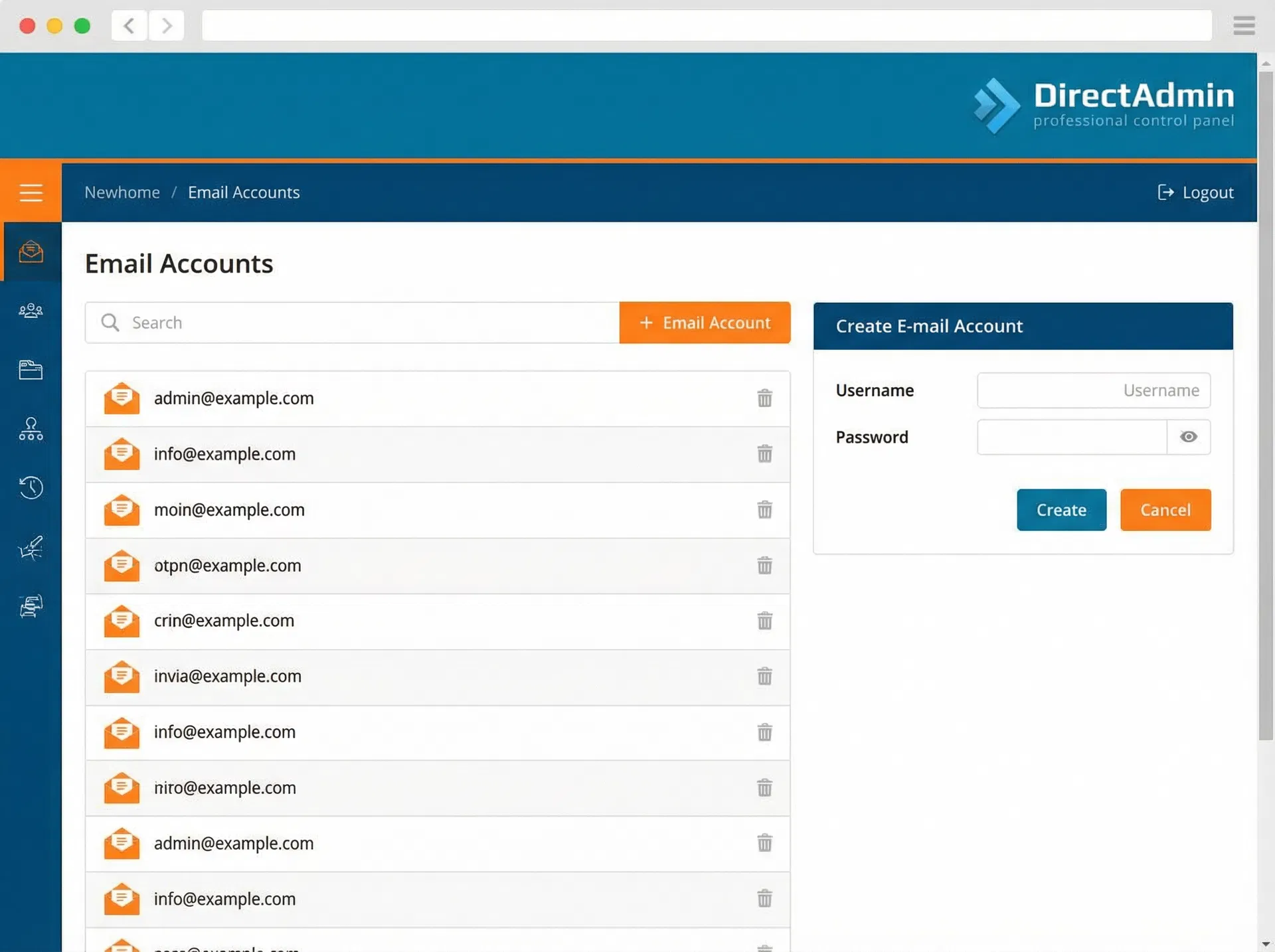This screenshot has width=1275, height=952.
Task: Click the Create button
Action: [1061, 510]
